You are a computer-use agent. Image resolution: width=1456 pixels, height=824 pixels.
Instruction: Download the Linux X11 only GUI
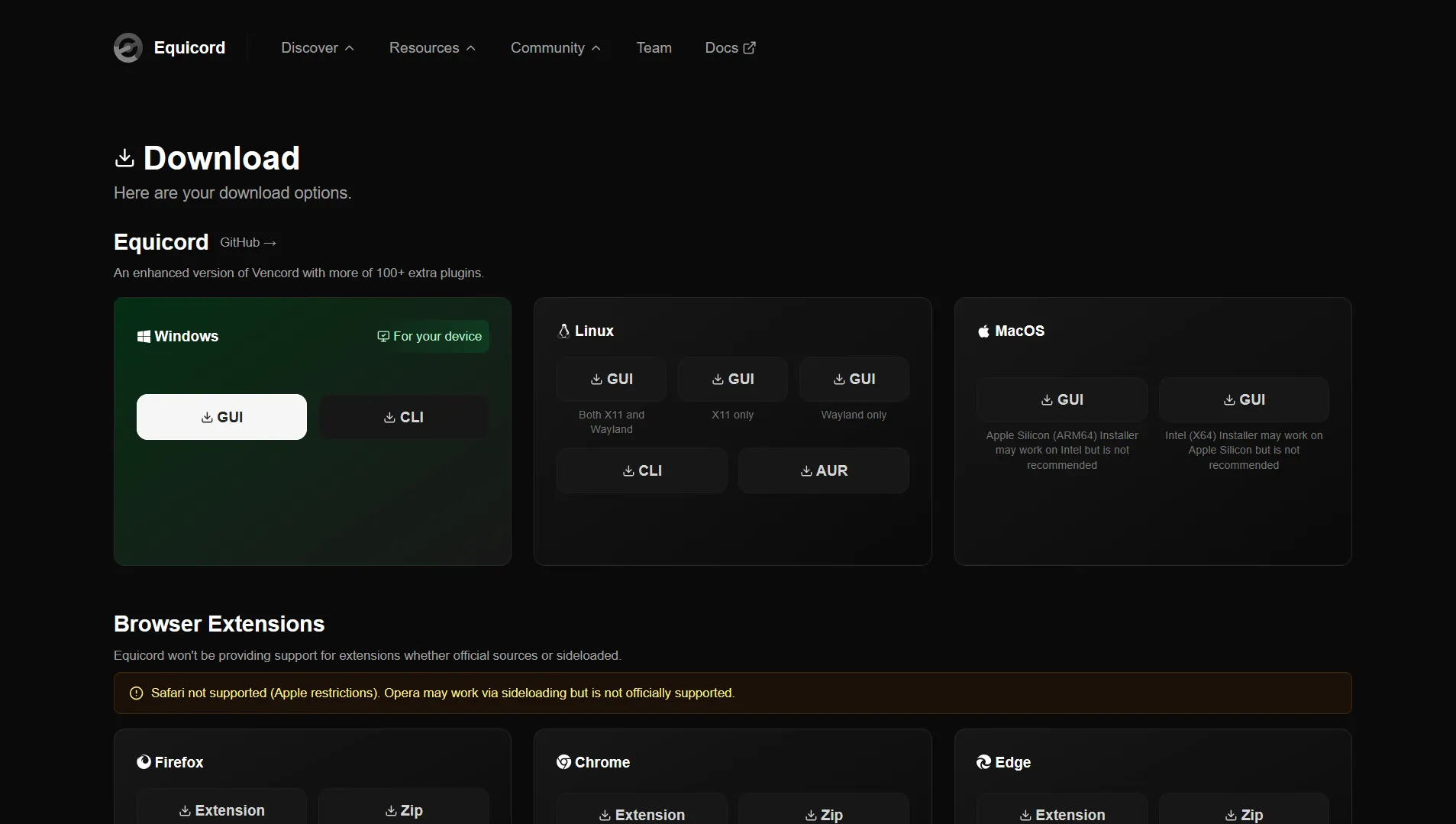(733, 379)
